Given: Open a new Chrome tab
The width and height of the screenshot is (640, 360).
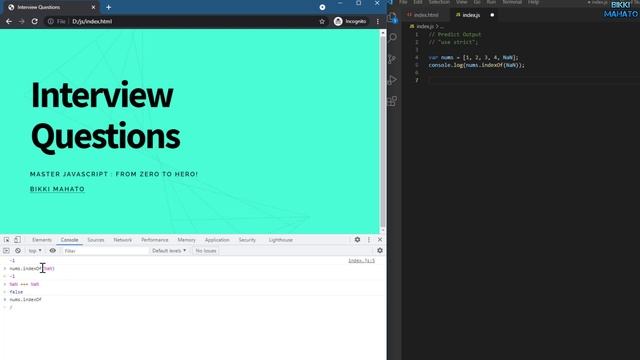Looking at the screenshot, I should 109,7.
